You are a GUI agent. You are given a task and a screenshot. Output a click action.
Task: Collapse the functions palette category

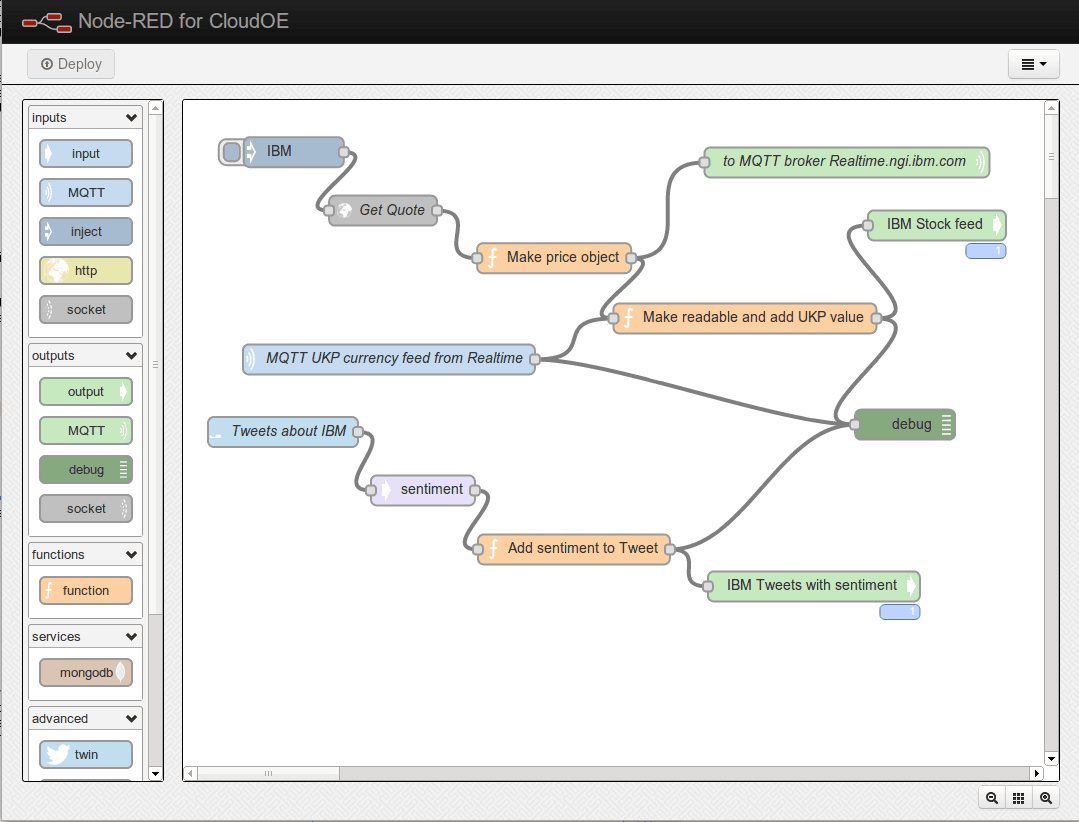[x=131, y=555]
